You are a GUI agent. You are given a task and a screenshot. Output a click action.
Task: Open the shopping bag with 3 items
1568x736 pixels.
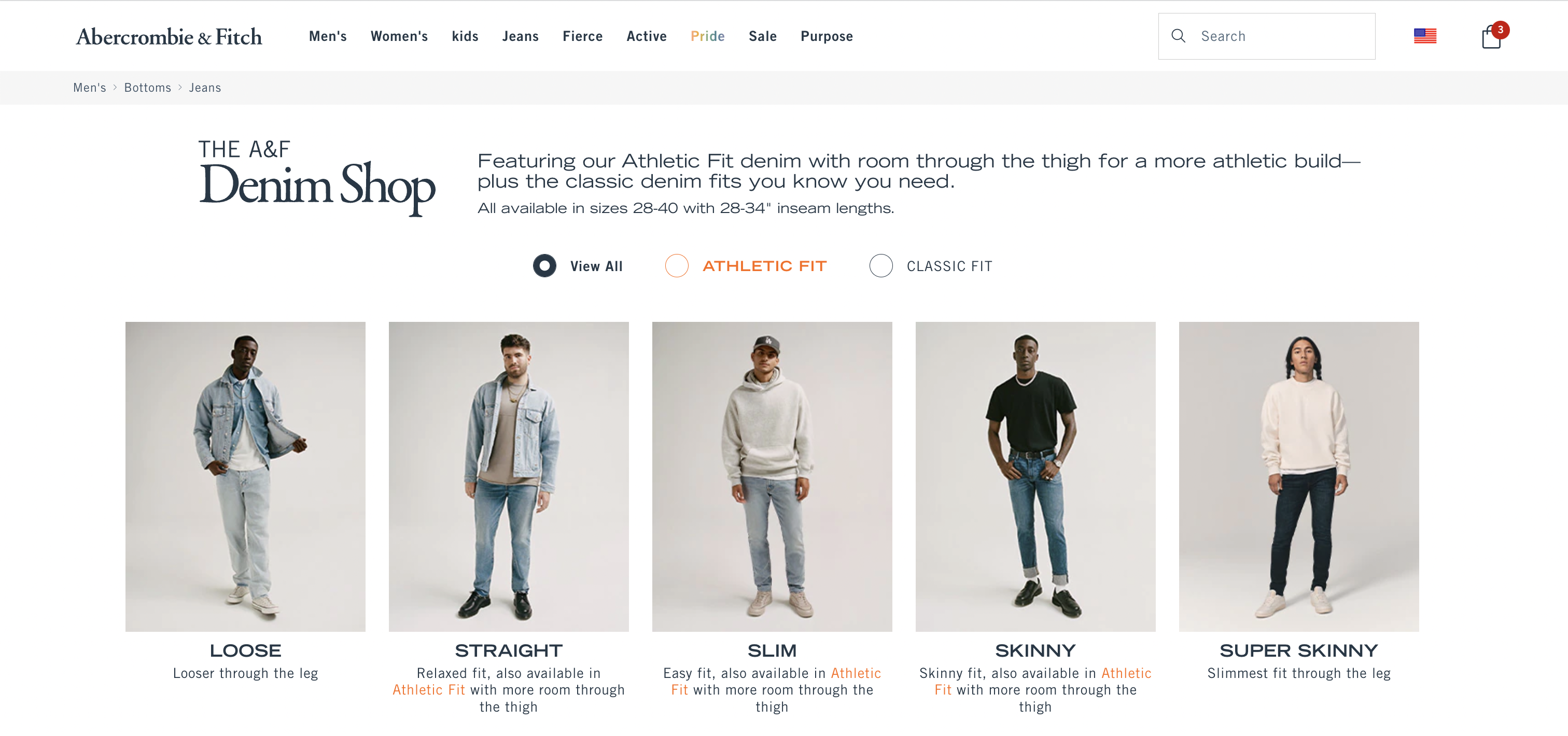1491,37
